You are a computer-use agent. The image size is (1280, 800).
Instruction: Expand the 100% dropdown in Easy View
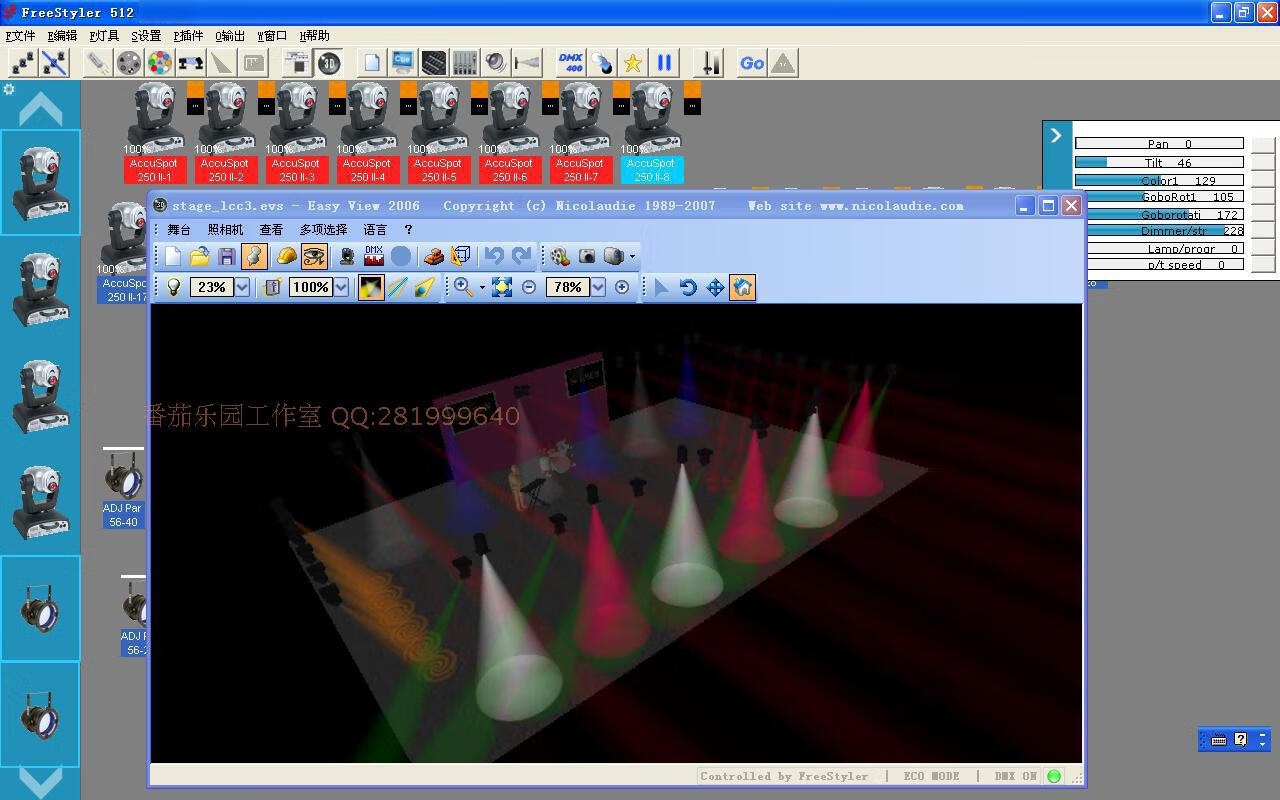click(x=341, y=288)
